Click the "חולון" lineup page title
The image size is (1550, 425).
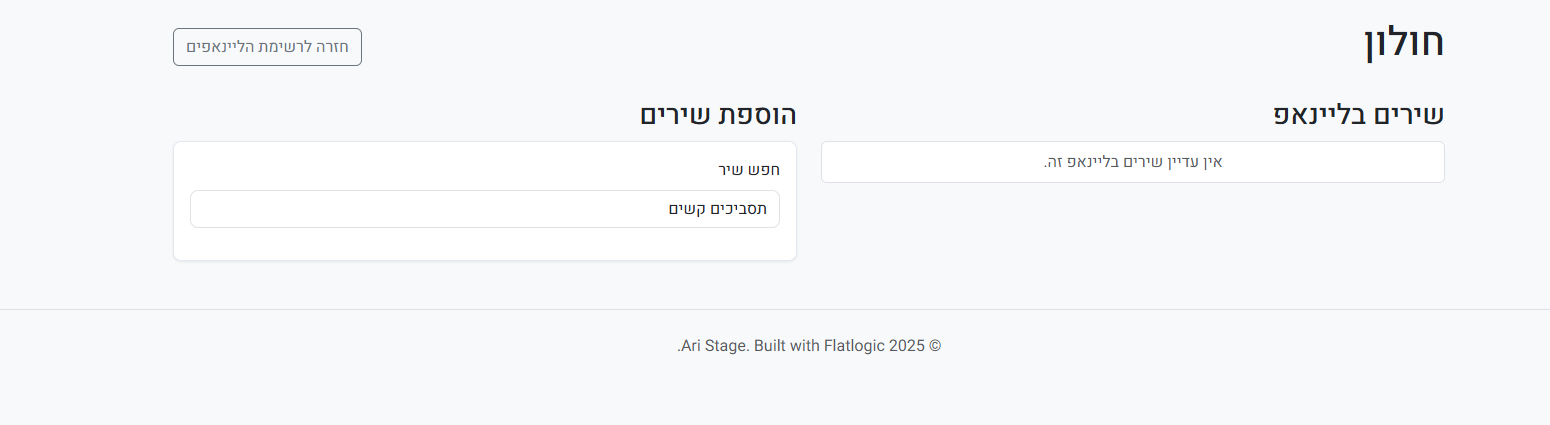(x=1403, y=44)
